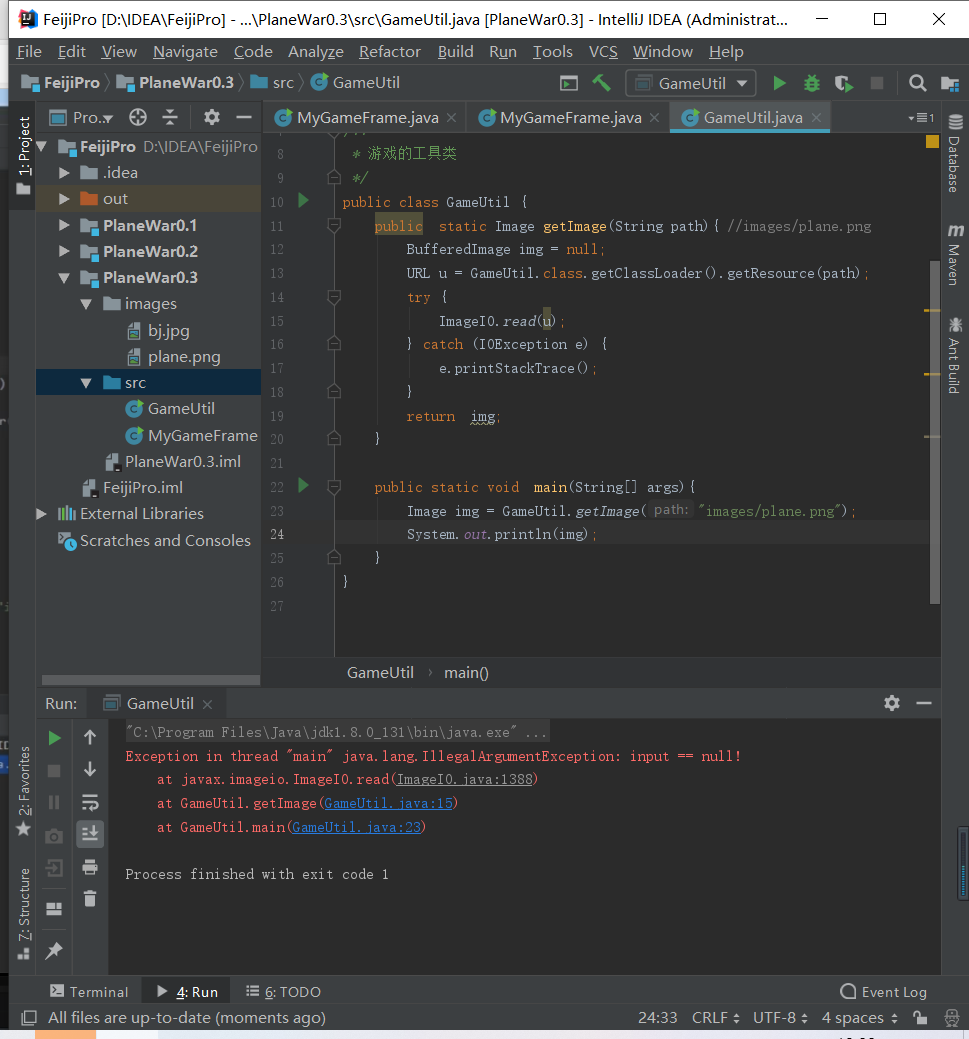Screen dimensions: 969x1039
Task: Open Project panel settings gear
Action: coord(211,117)
